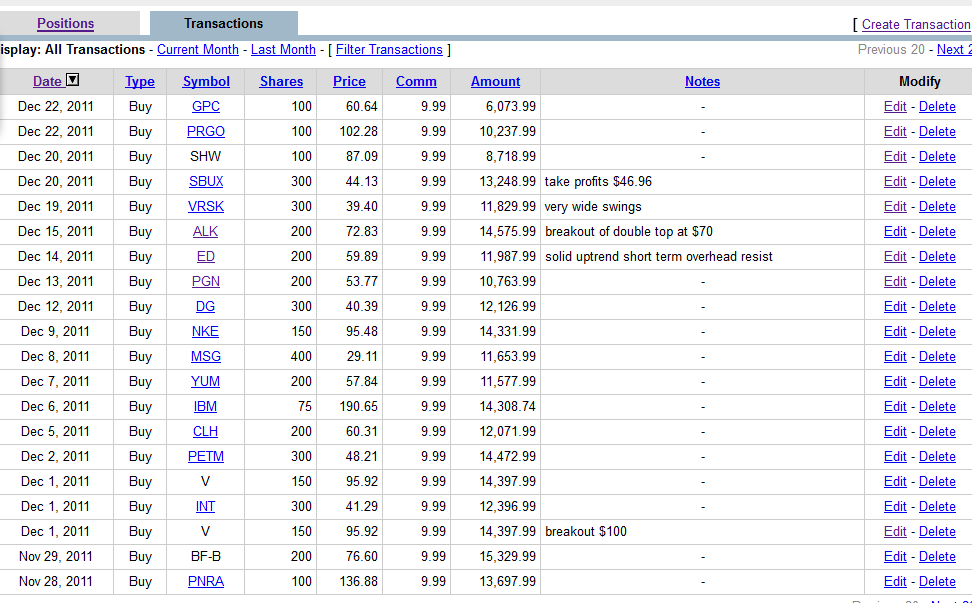This screenshot has width=972, height=603.
Task: Edit the ALK transaction
Action: (895, 231)
